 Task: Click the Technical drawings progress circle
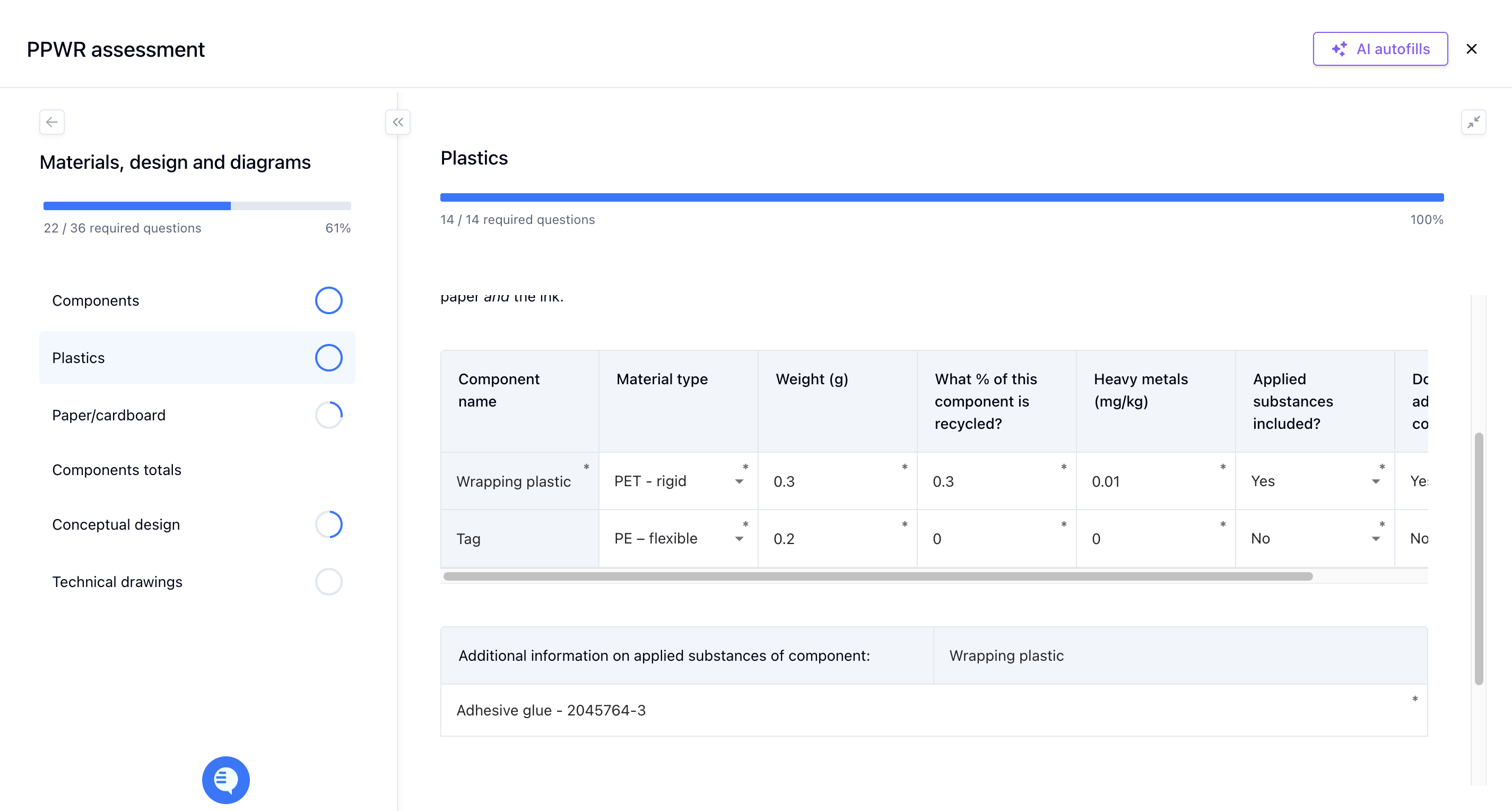[329, 581]
